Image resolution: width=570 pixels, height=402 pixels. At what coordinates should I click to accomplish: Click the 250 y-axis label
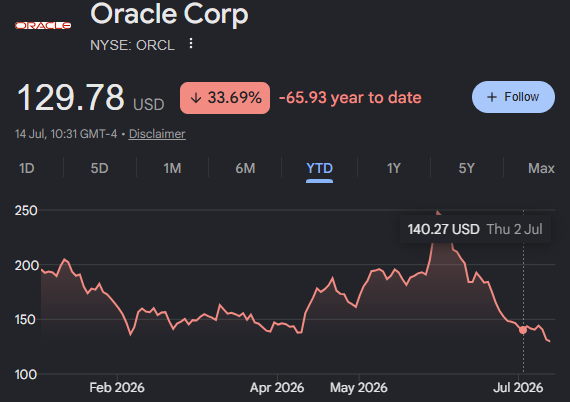[26, 211]
